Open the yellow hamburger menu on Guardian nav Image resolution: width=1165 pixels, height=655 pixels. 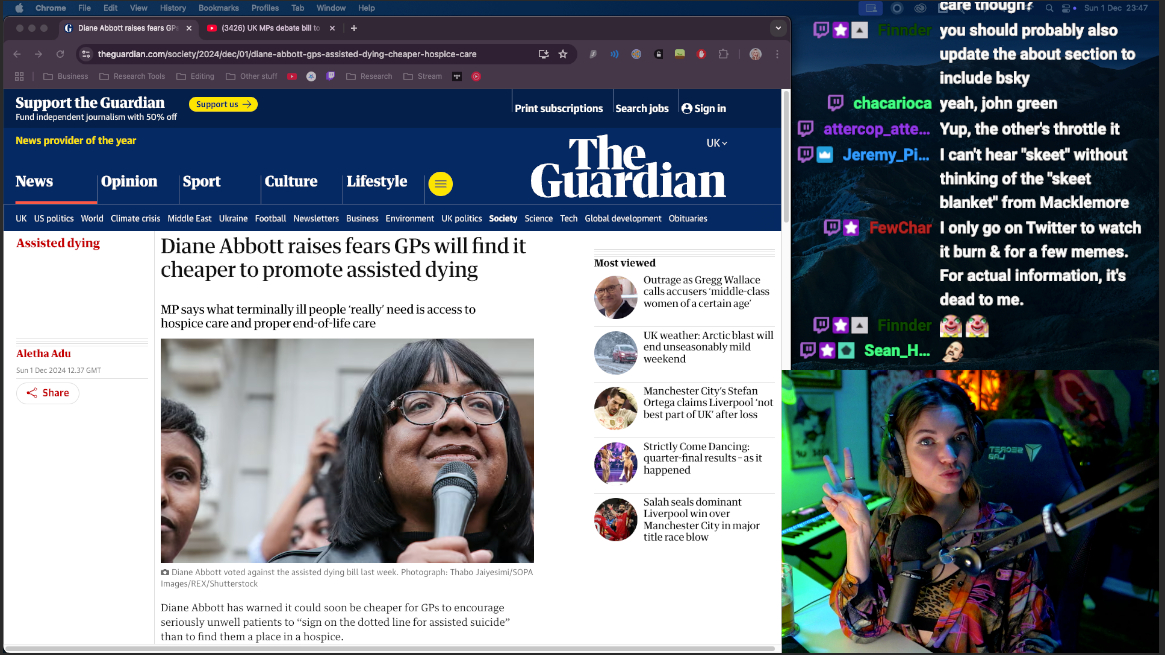coord(440,184)
